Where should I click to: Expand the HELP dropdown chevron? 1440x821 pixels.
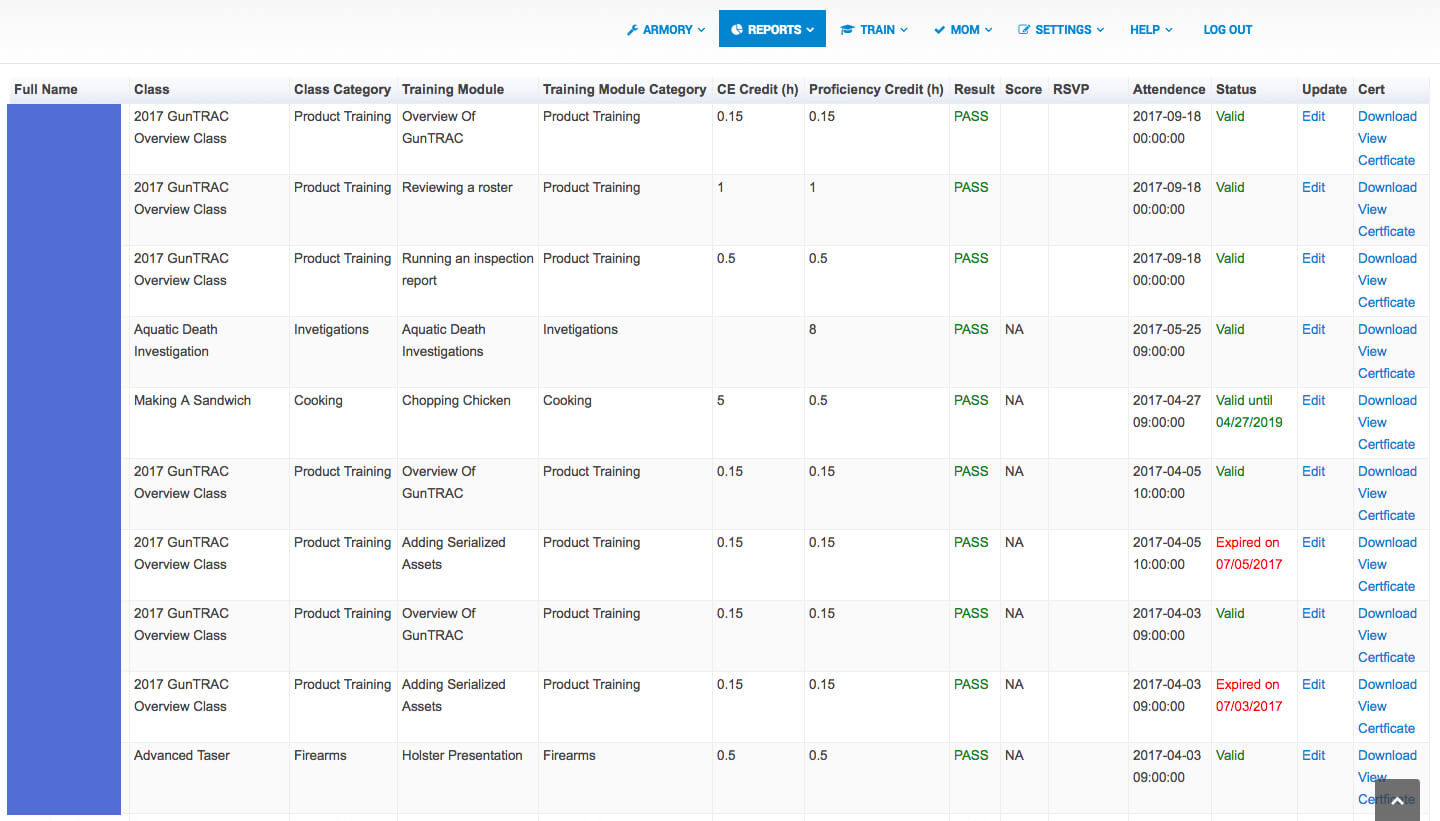point(1169,30)
